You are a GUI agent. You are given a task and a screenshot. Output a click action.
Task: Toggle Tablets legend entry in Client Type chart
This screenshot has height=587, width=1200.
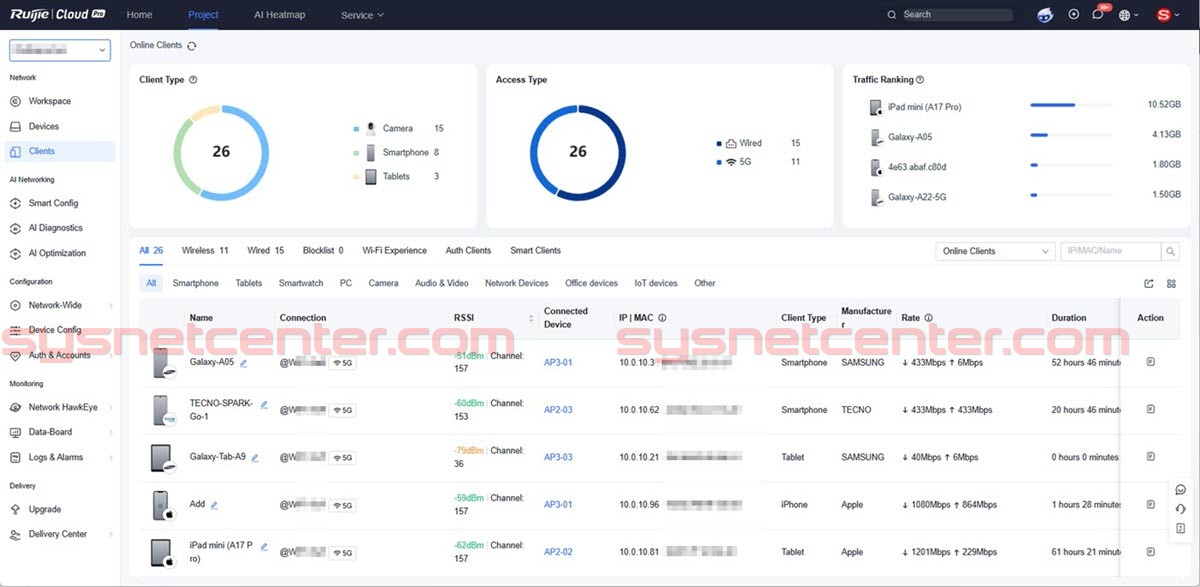397,177
